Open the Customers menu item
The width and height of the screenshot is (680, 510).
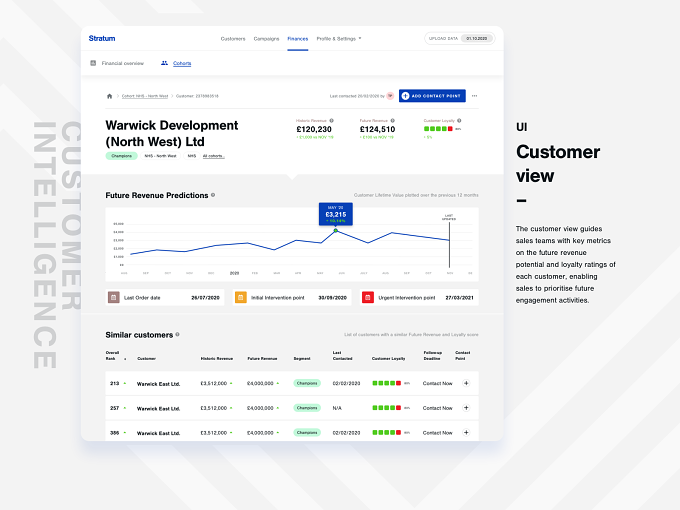[x=233, y=39]
